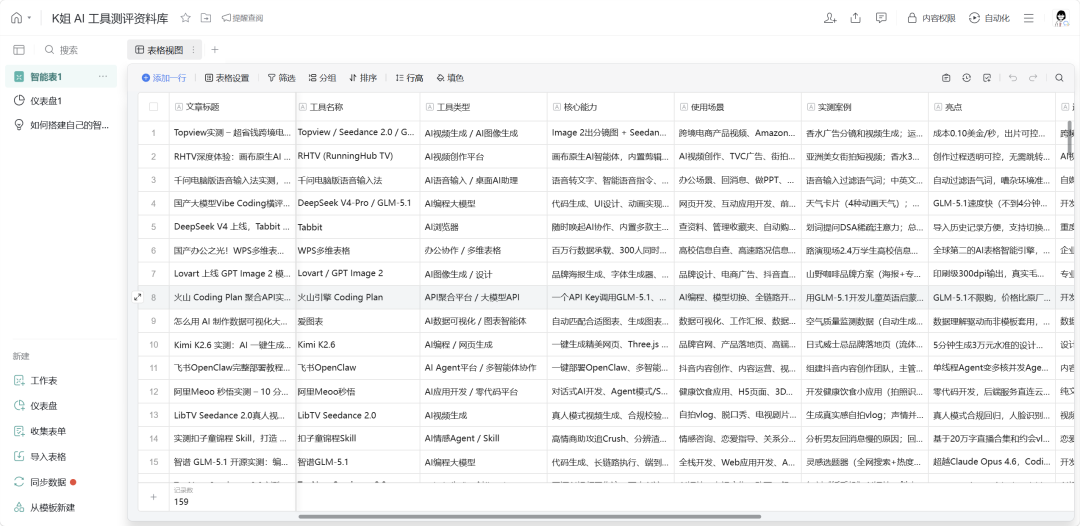The width and height of the screenshot is (1080, 526).
Task: Expand row 8 with the expand-arrows icon
Action: (x=137, y=297)
